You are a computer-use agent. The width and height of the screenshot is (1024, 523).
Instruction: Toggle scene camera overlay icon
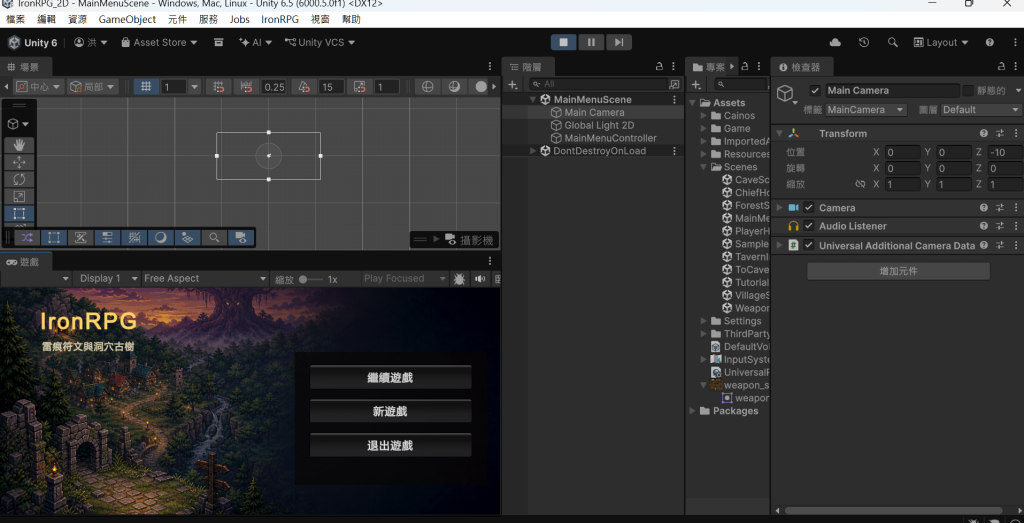tap(241, 237)
